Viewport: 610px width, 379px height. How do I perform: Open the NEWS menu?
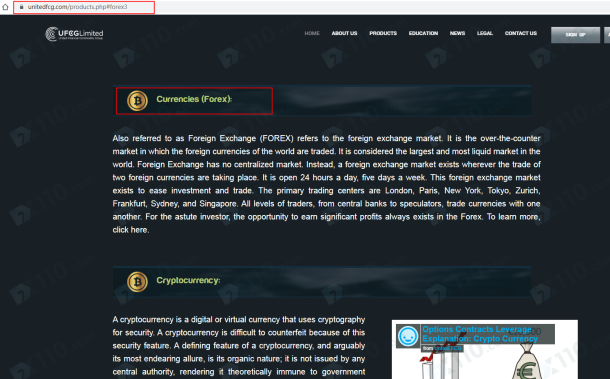[x=458, y=33]
